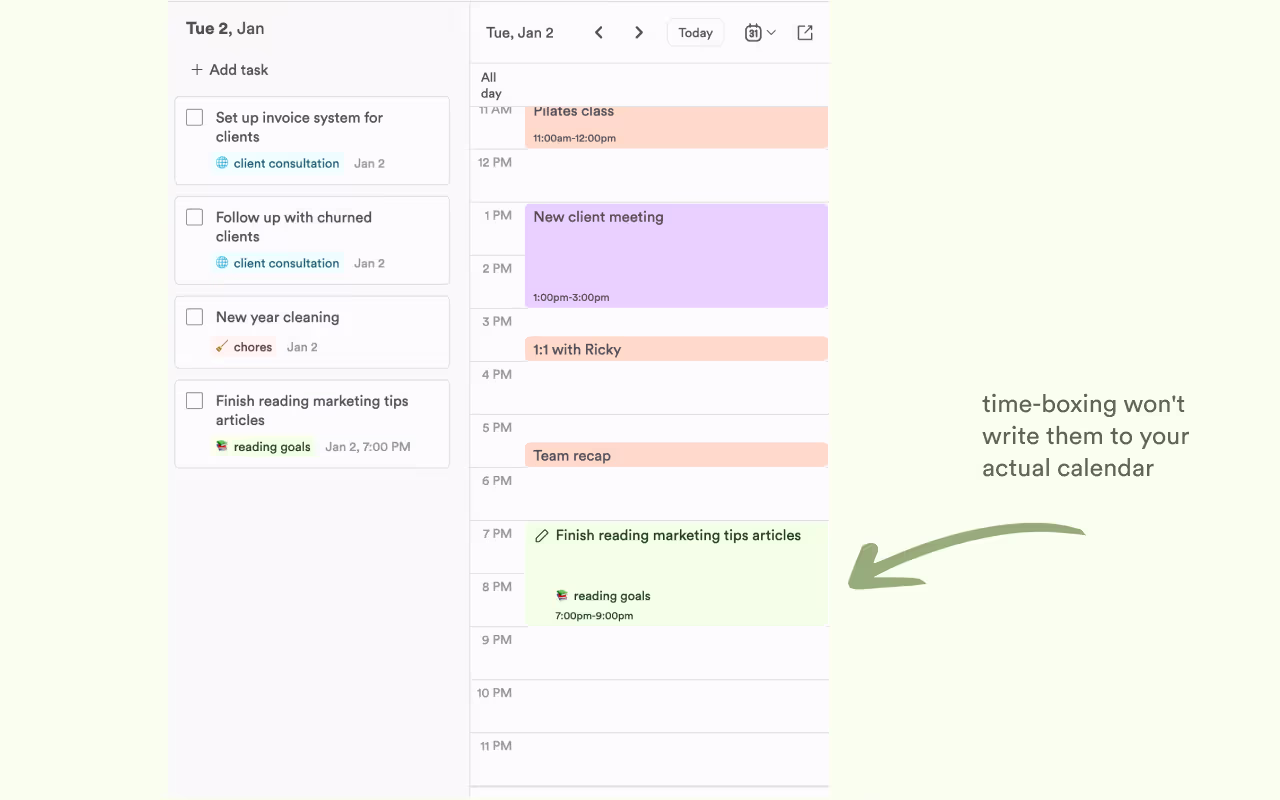Click the chores tag
Viewport: 1280px width, 800px height.
click(244, 347)
